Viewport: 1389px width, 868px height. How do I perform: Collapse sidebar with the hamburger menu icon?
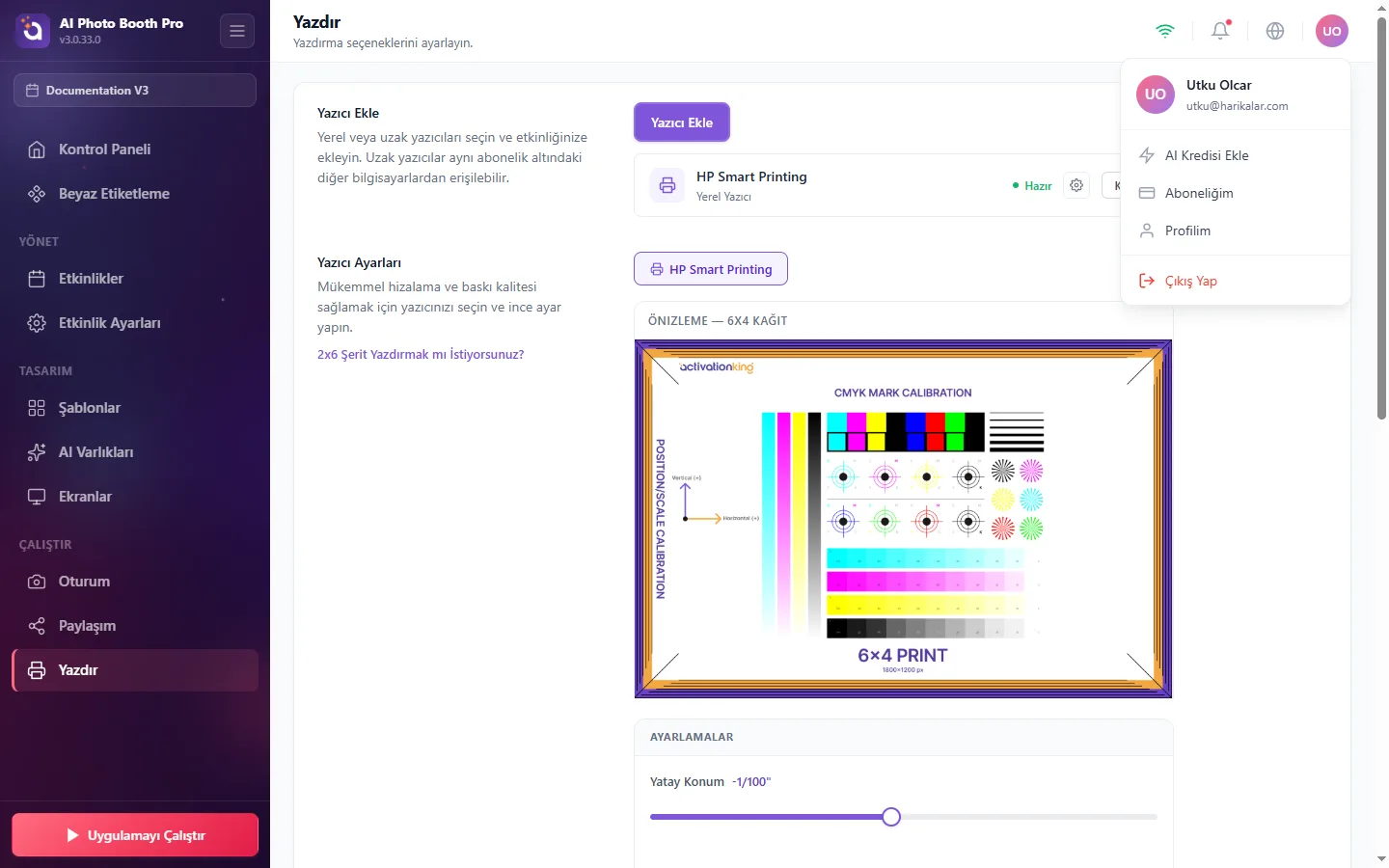237,31
